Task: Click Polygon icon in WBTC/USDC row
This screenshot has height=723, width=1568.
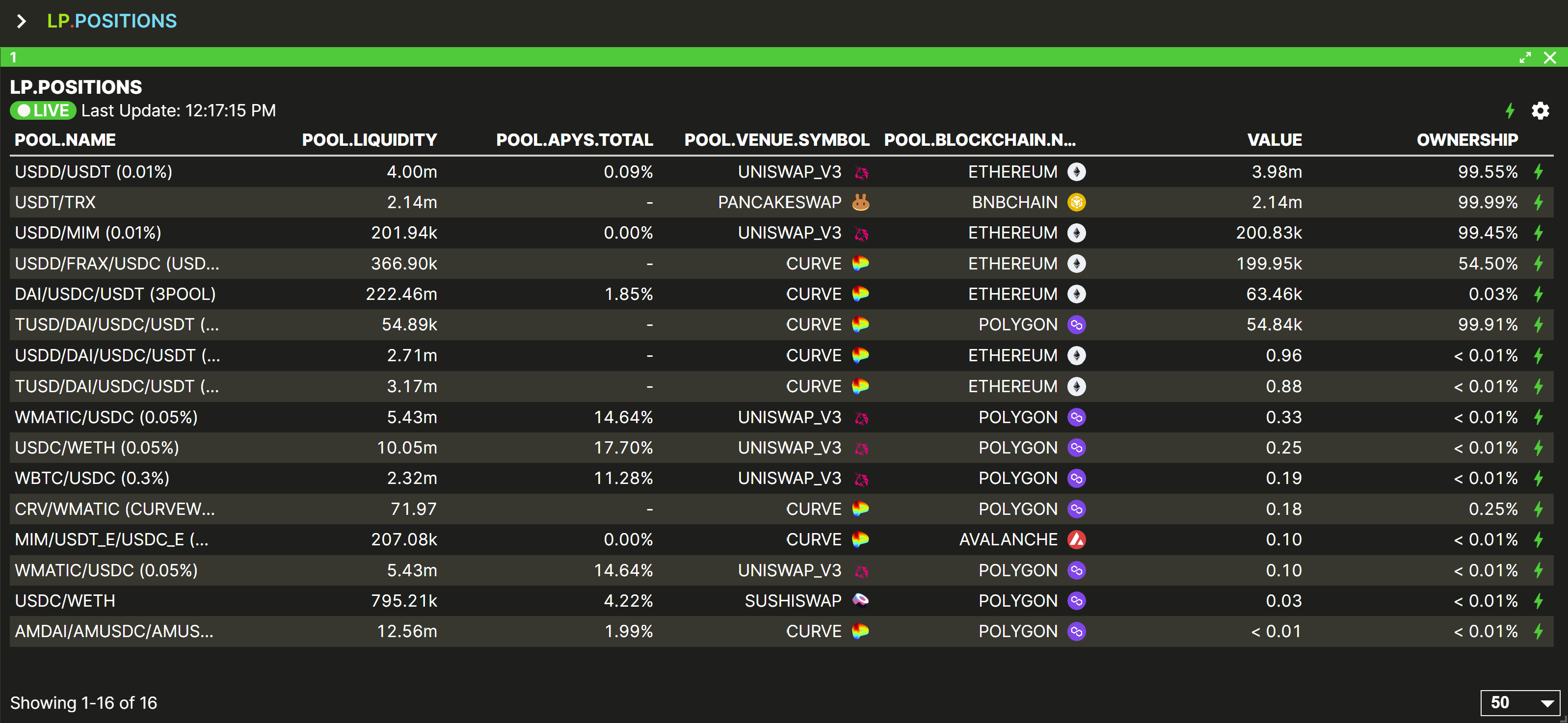Action: point(1076,479)
